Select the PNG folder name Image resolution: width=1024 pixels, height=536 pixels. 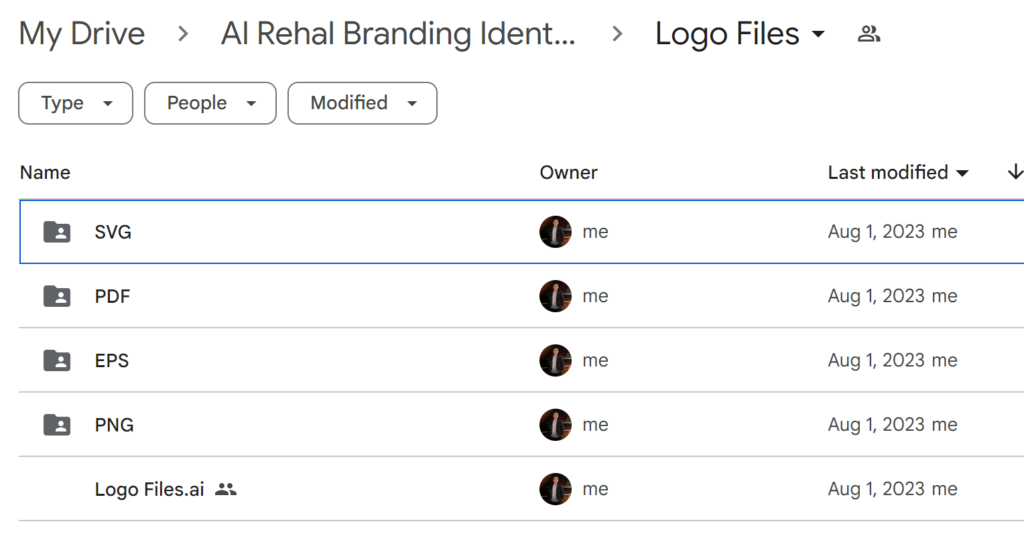click(114, 425)
